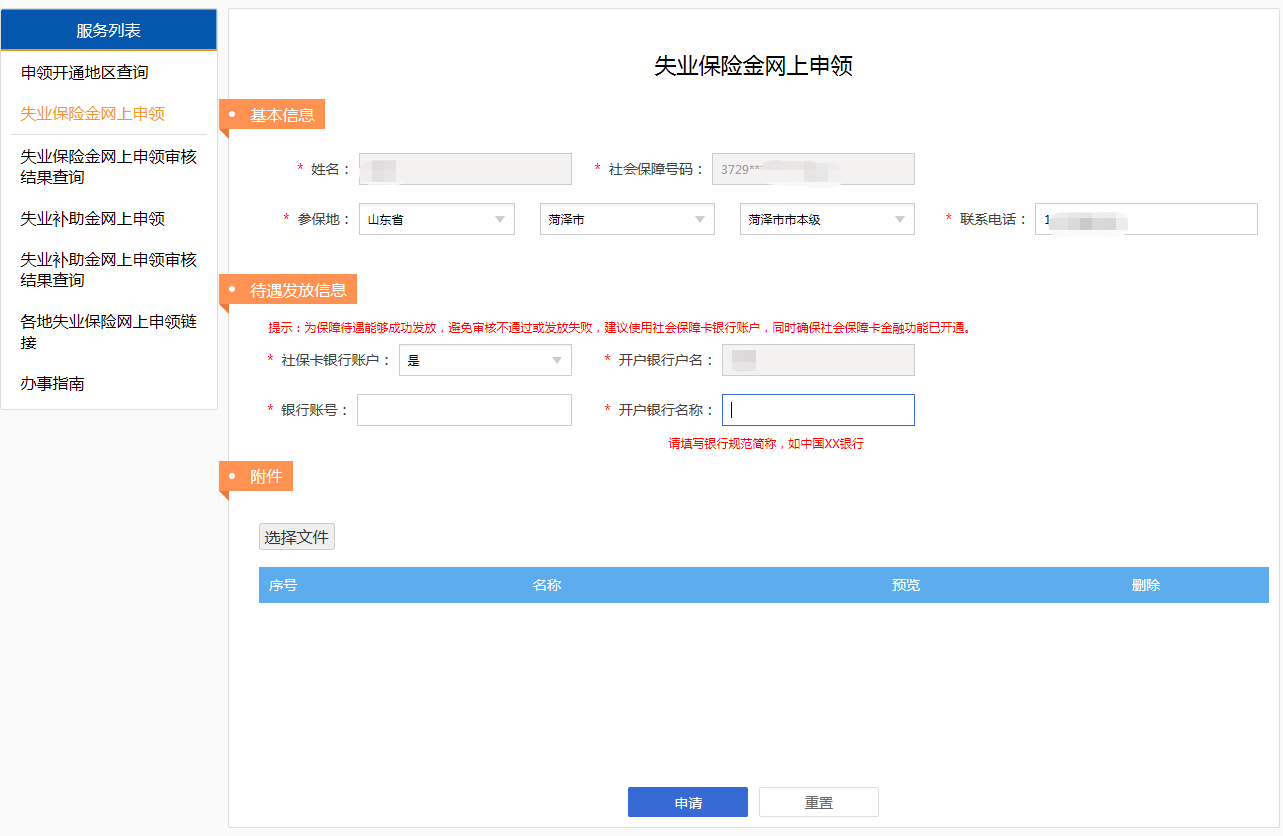This screenshot has height=836, width=1283.
Task: Expand the 山东省 province dropdown
Action: coord(436,219)
